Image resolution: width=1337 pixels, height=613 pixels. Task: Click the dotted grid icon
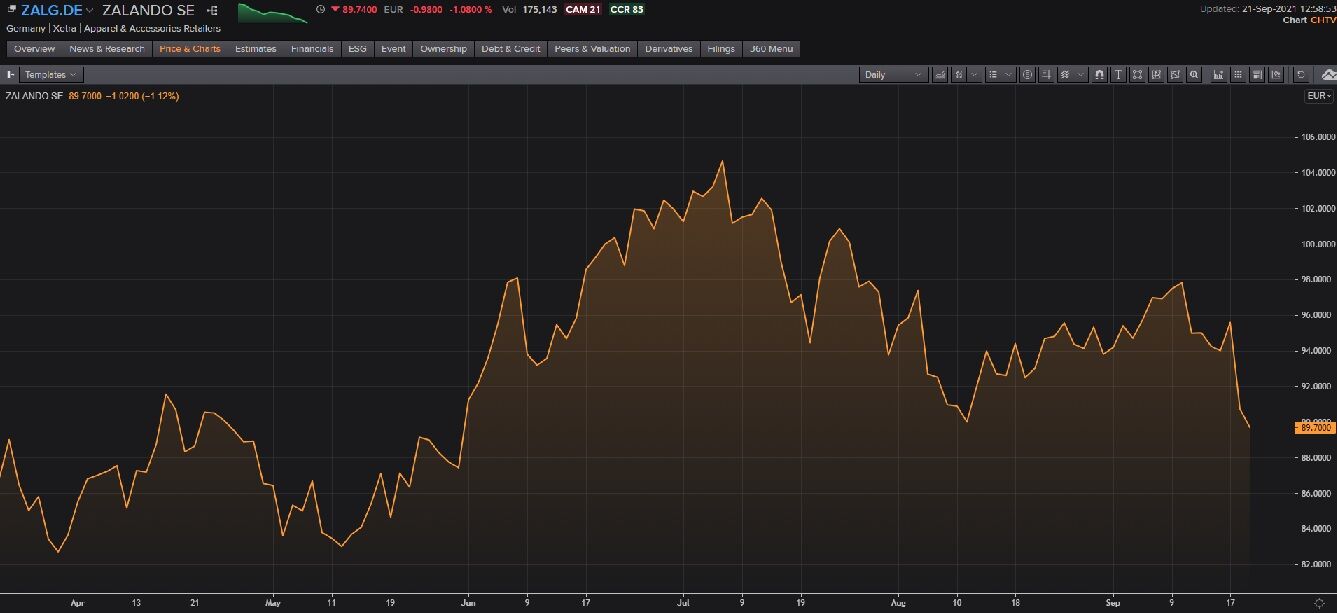coord(1238,75)
